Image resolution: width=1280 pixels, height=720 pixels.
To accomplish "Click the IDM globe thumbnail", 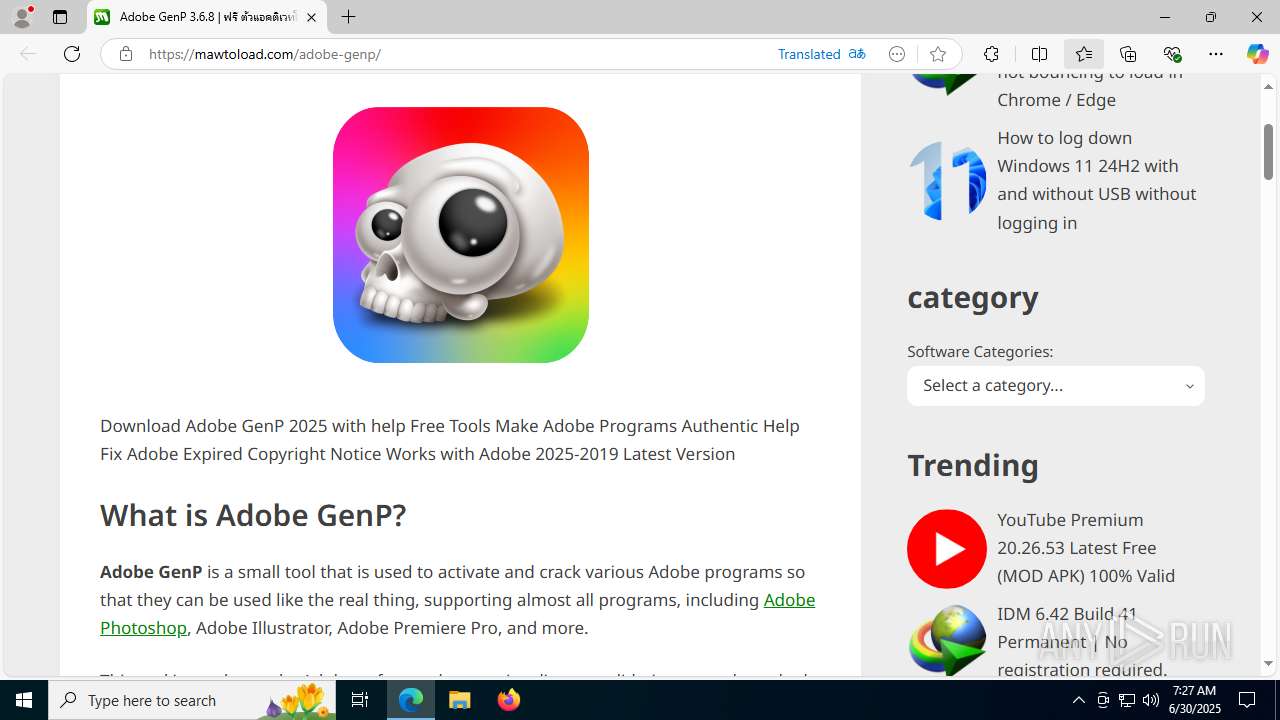I will coord(947,641).
